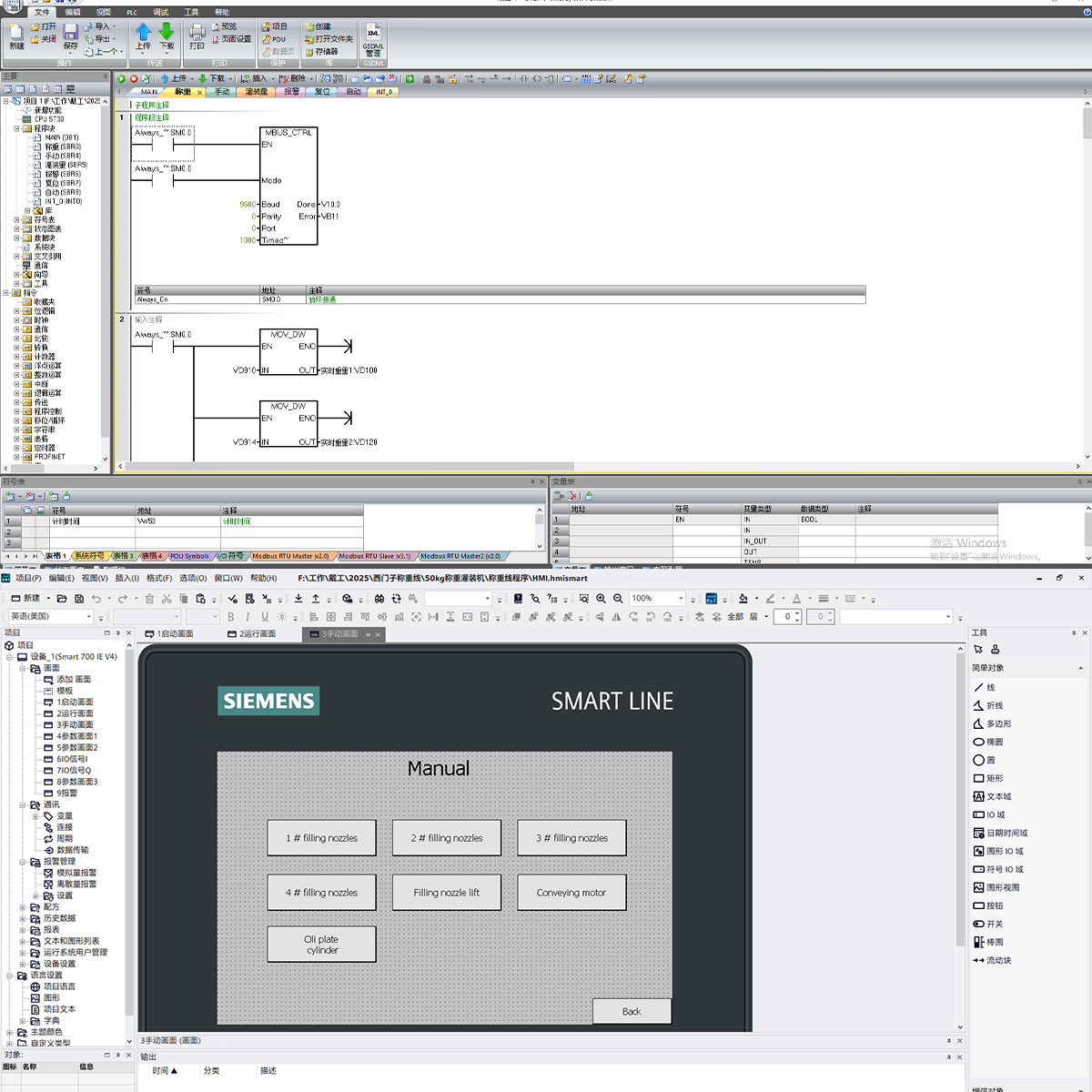Viewport: 1092px width, 1092px height.
Task: Click zoom out magnifier in HMI toolbar
Action: point(619,599)
